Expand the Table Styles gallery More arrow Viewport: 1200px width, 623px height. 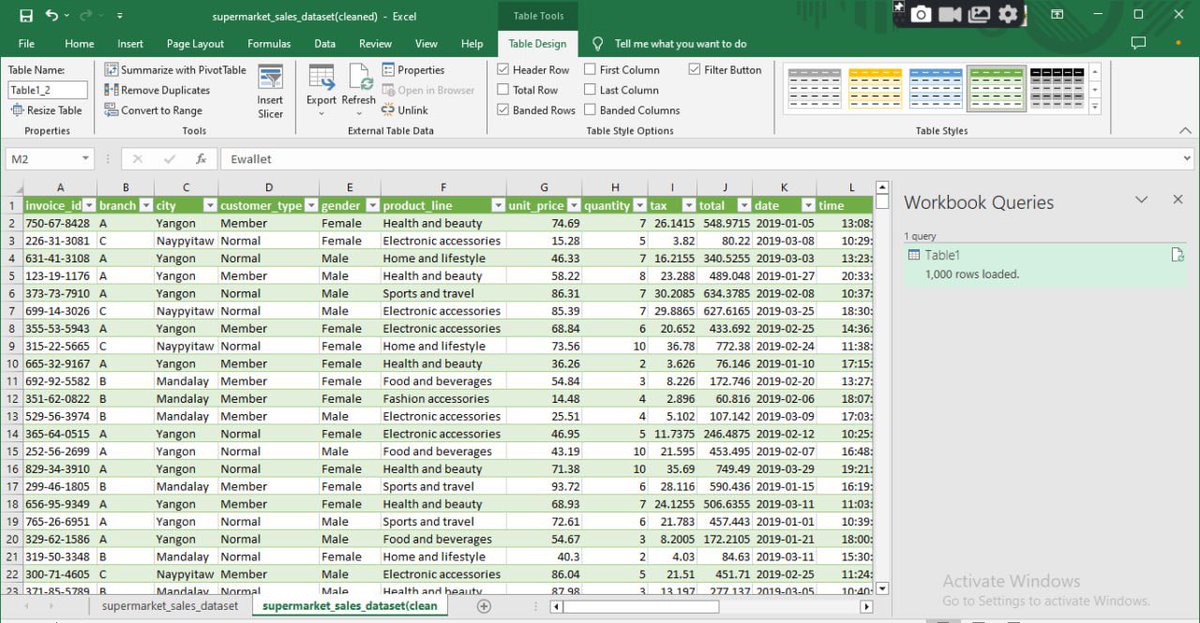coord(1095,107)
